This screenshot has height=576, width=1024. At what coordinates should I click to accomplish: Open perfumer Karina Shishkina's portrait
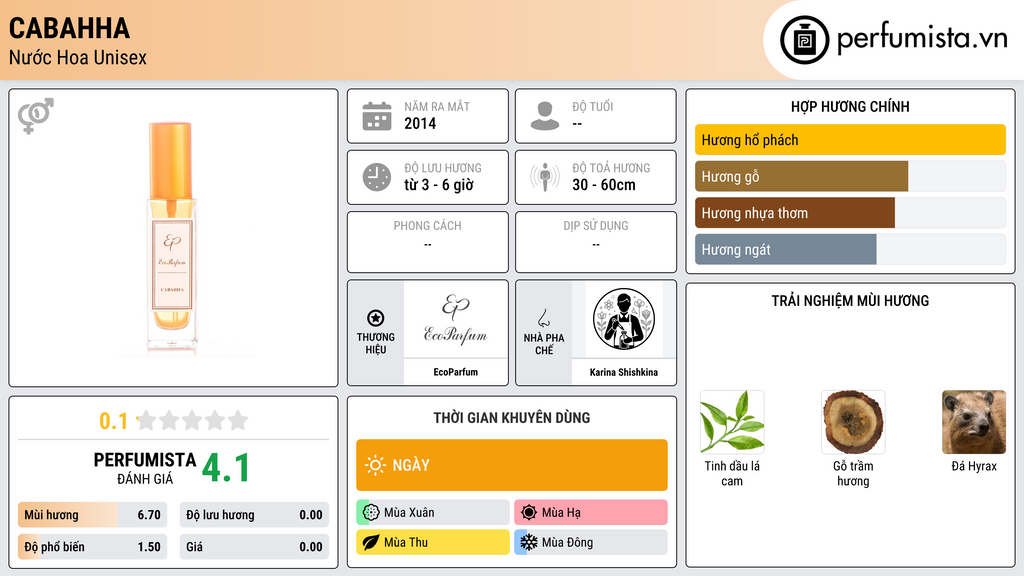624,320
